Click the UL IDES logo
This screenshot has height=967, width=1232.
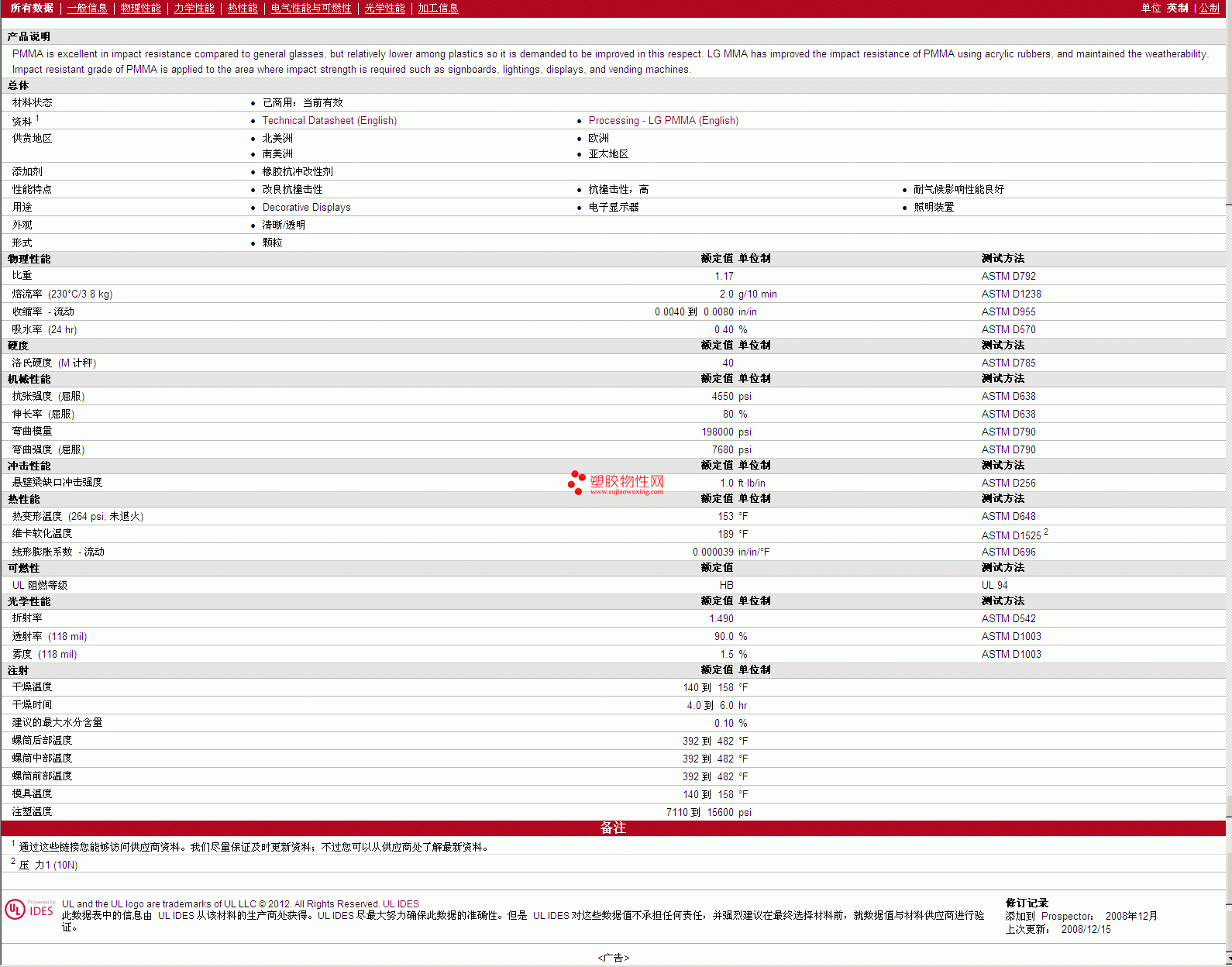(30, 909)
